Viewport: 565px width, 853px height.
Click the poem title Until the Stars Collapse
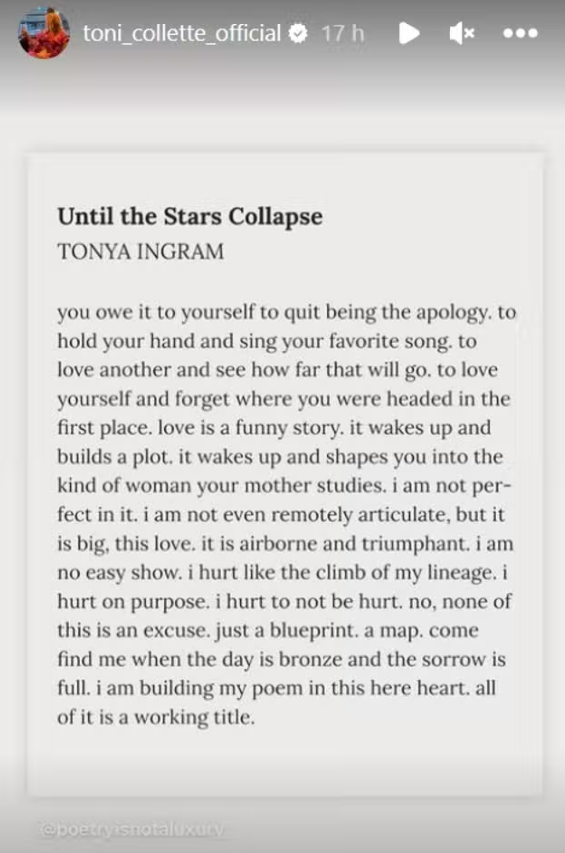(x=190, y=217)
